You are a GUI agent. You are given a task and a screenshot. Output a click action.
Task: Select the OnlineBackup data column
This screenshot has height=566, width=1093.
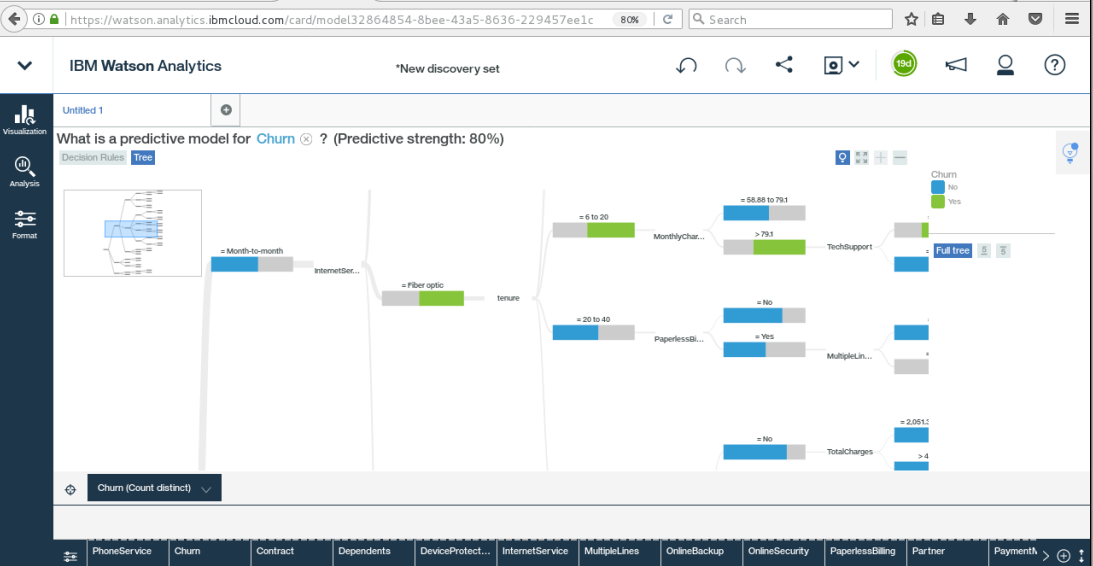[701, 551]
